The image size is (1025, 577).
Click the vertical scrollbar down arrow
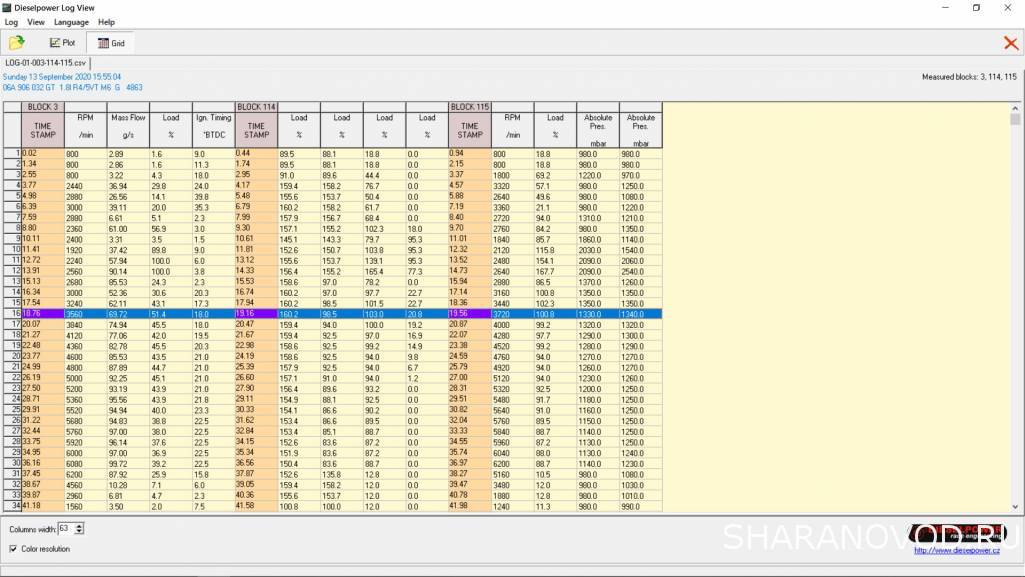1016,506
